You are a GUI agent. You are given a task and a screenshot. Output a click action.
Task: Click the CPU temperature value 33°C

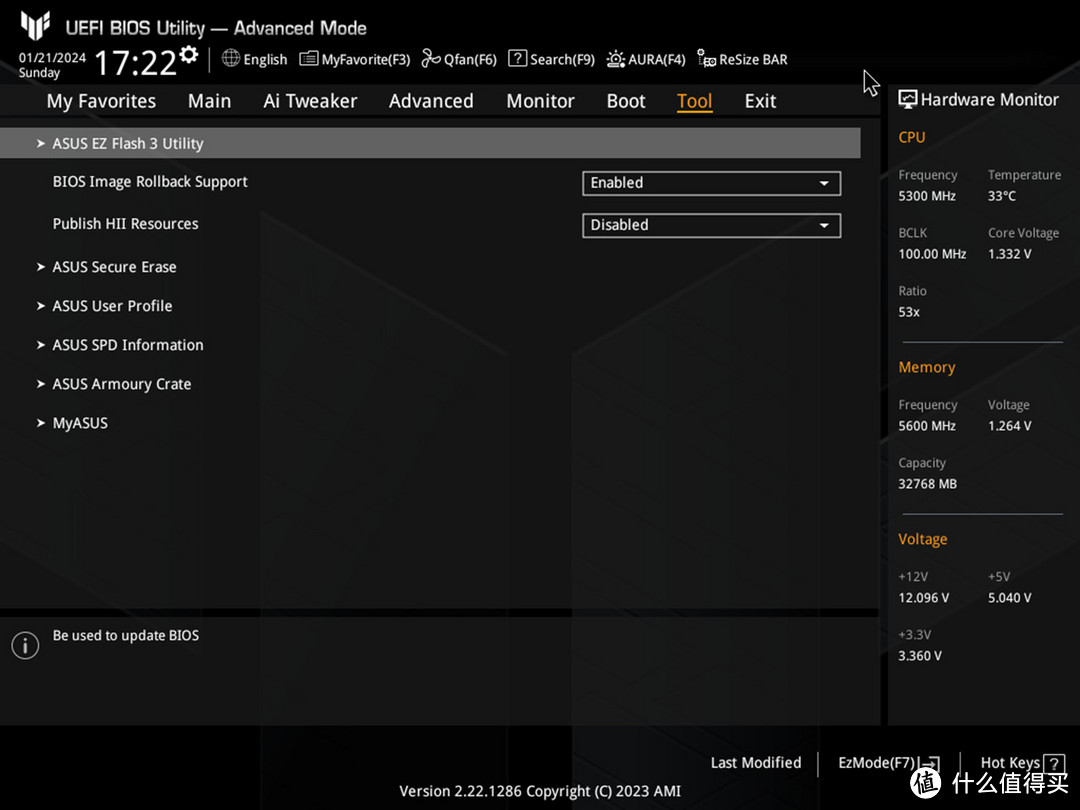click(x=1002, y=196)
